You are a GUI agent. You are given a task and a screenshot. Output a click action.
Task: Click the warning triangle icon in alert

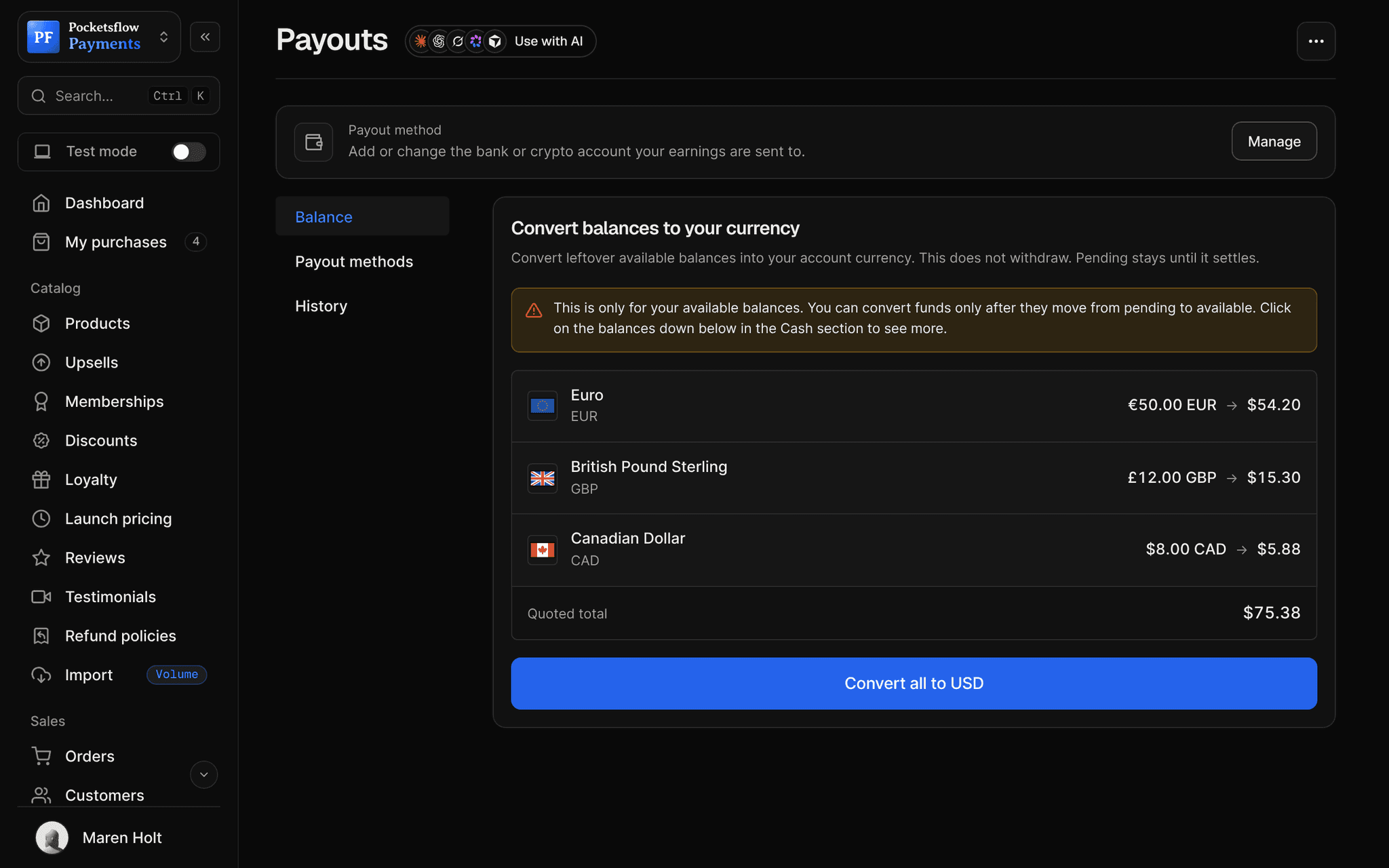534,311
